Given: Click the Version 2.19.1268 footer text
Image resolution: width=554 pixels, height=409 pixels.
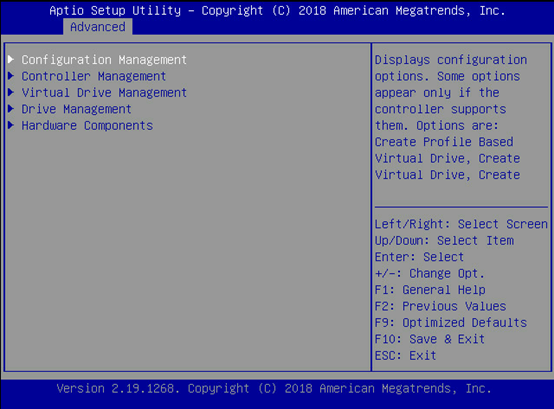Looking at the screenshot, I should click(274, 389).
